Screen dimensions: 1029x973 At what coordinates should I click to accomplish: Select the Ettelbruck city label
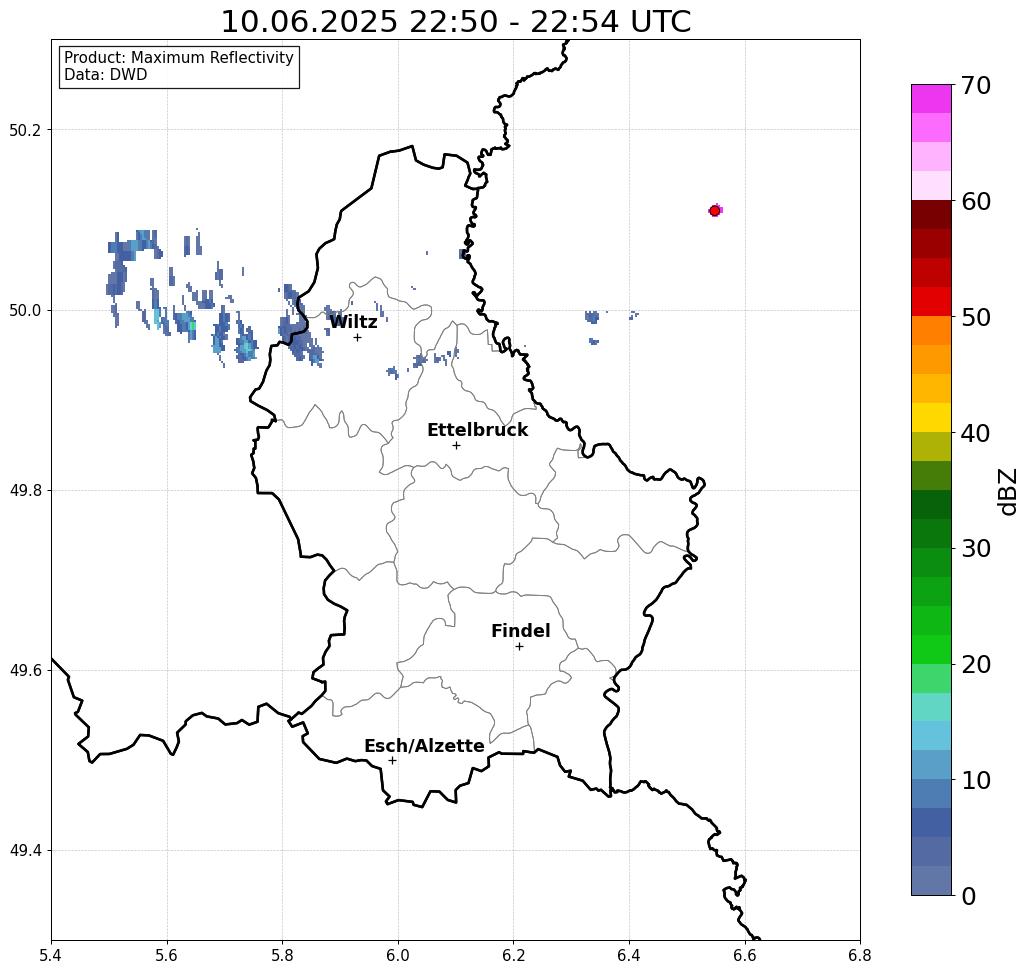click(x=477, y=430)
